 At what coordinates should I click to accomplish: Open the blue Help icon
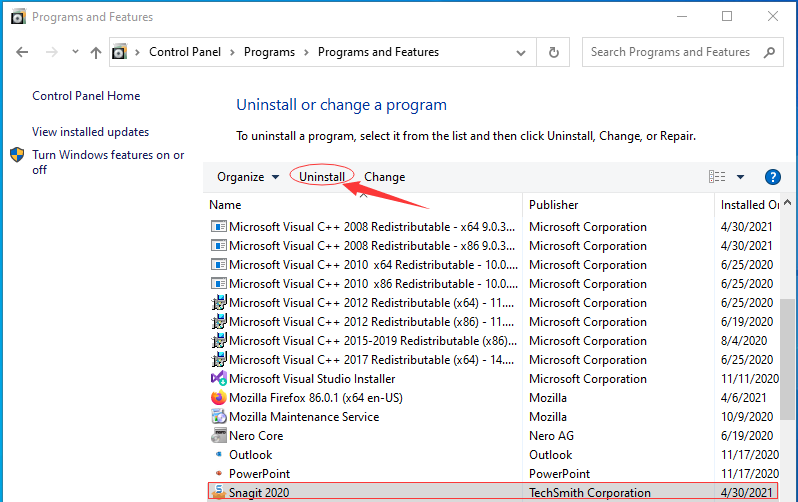(x=773, y=177)
